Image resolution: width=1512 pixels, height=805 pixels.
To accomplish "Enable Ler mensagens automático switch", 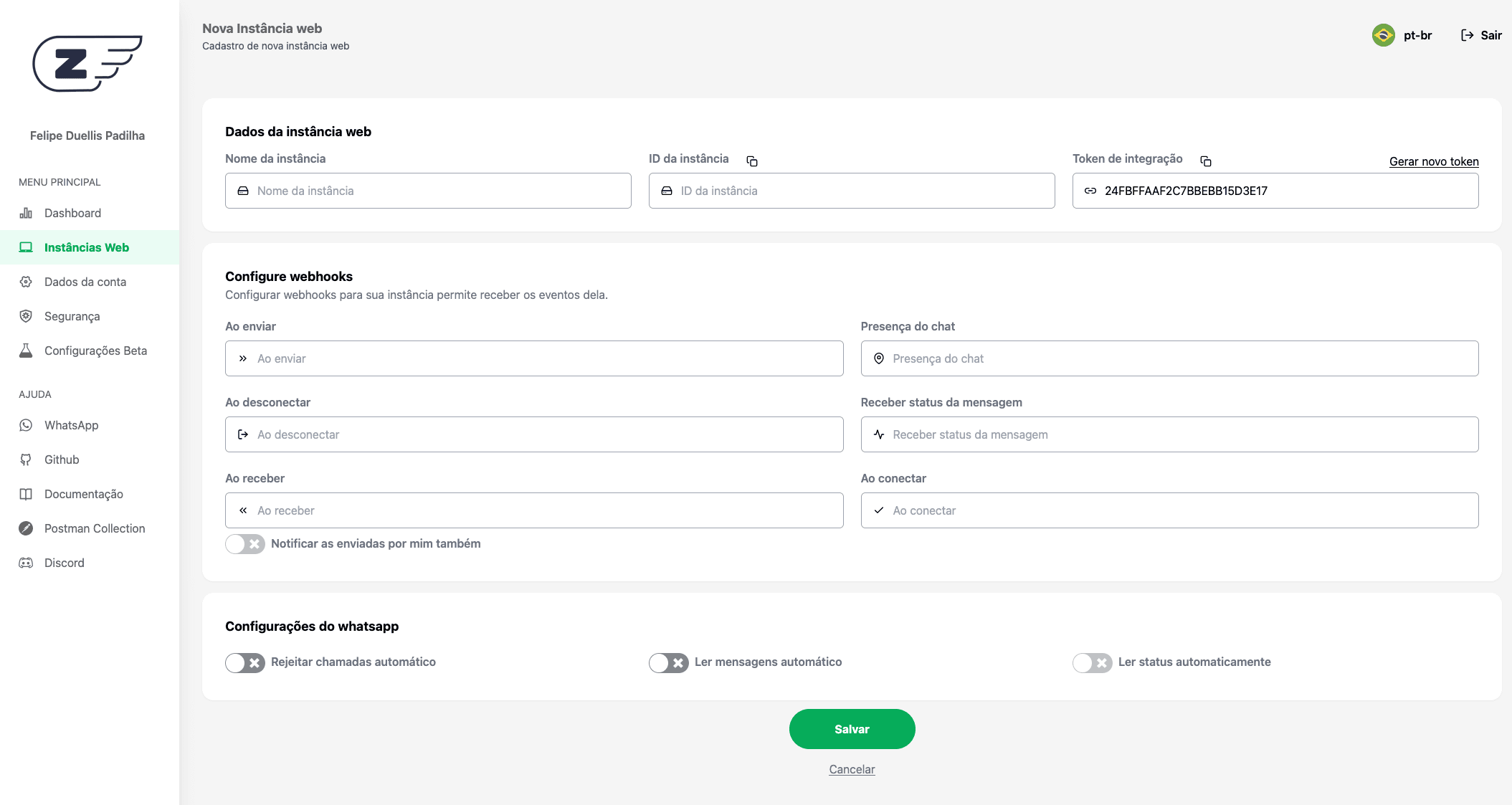I will tap(669, 662).
